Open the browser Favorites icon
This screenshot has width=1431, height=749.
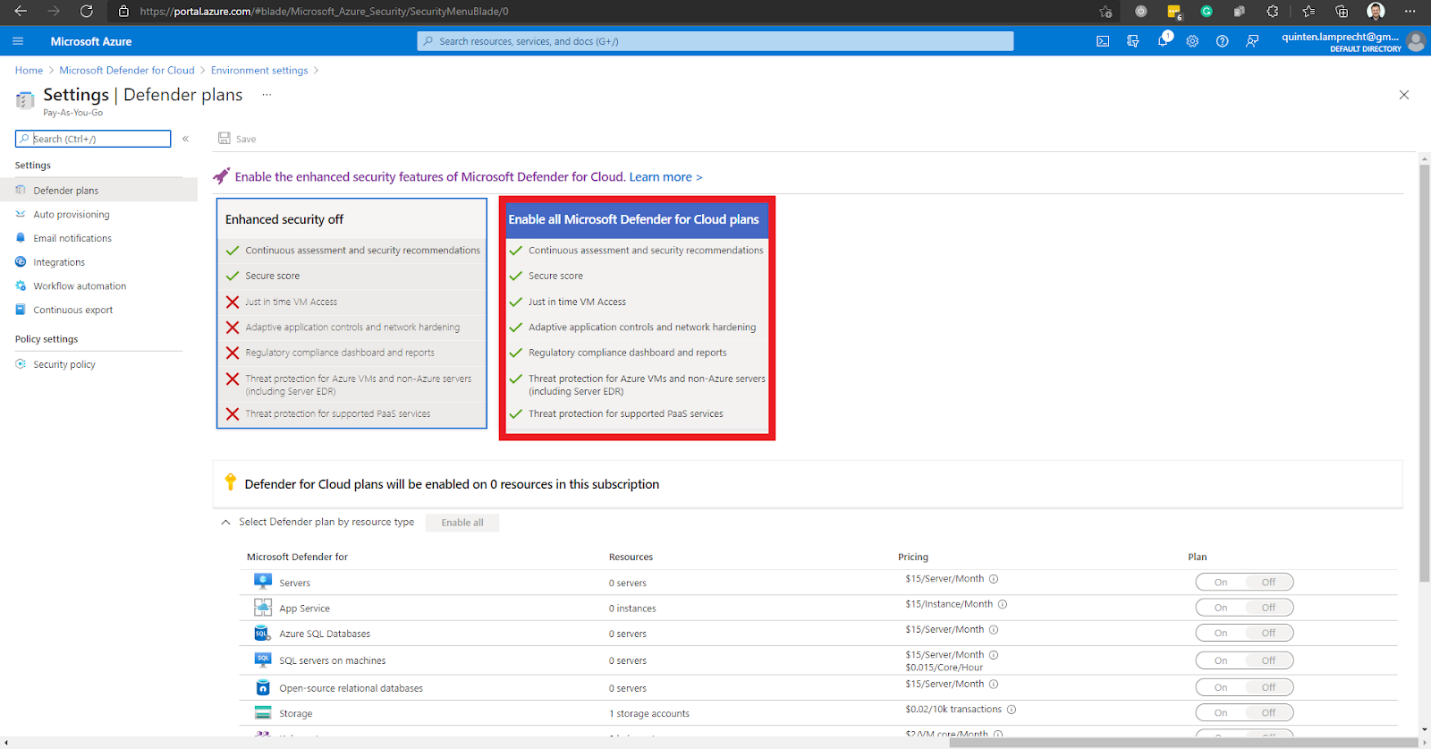pyautogui.click(x=1309, y=11)
